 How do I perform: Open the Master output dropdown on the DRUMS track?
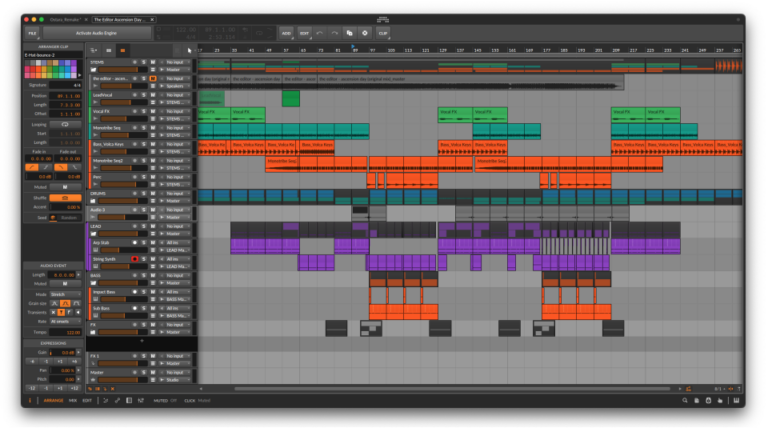(176, 201)
